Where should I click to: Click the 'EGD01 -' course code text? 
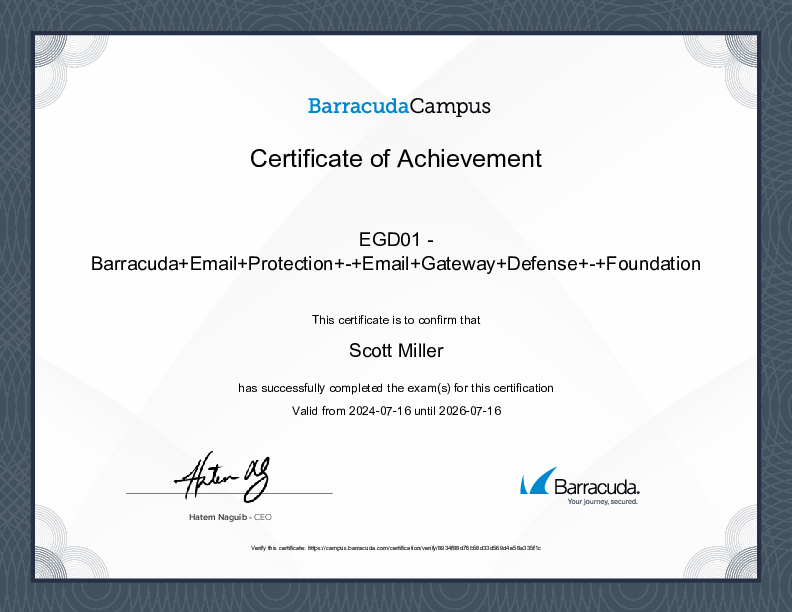pyautogui.click(x=396, y=239)
